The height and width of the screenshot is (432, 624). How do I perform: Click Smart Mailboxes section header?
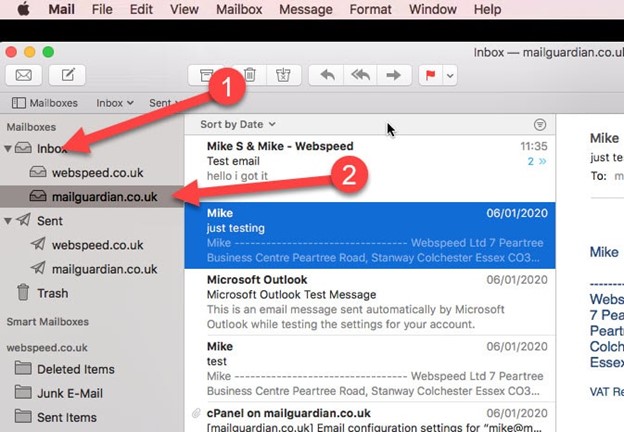point(48,321)
